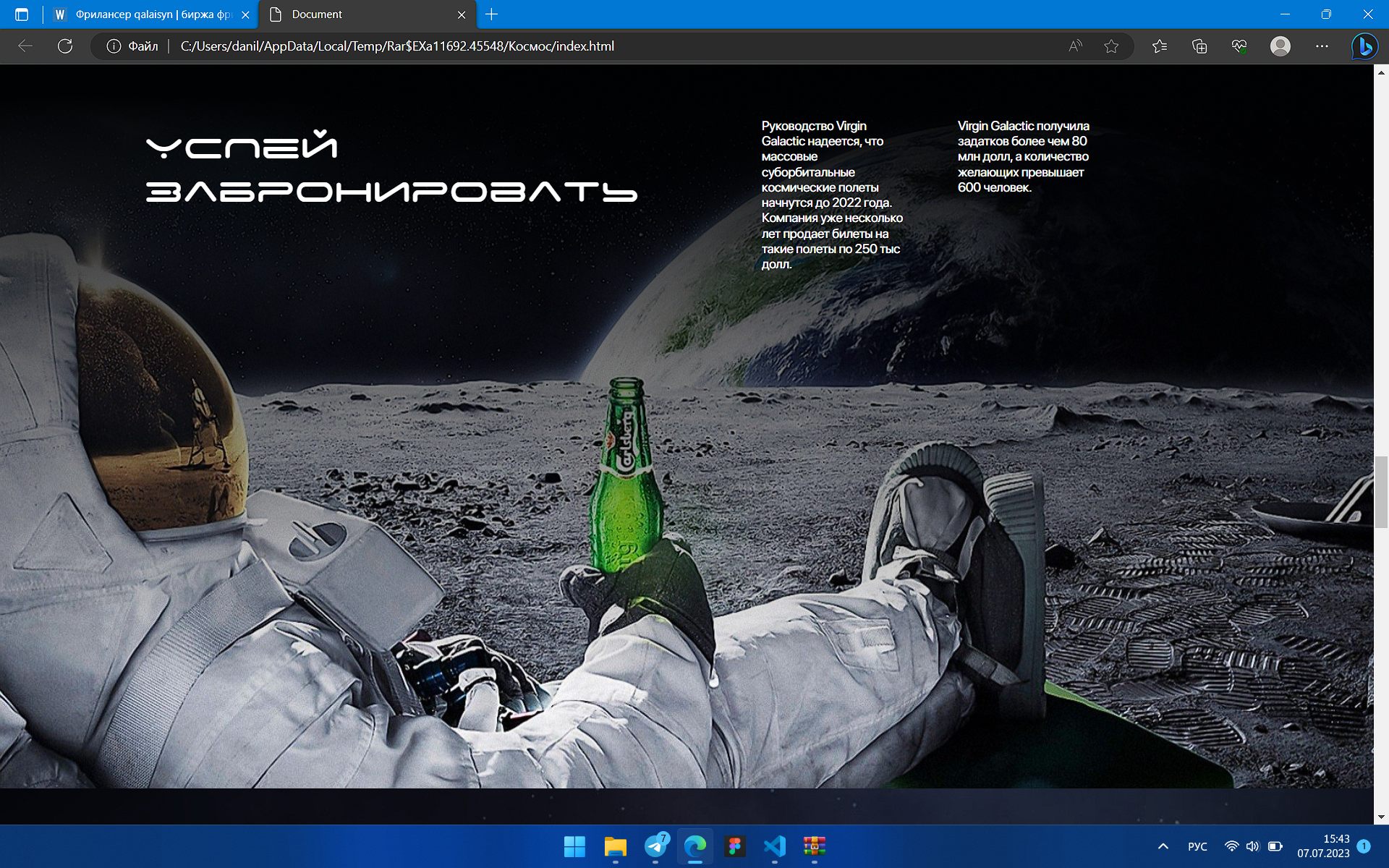Open the profile account icon
The height and width of the screenshot is (868, 1389).
(1280, 46)
